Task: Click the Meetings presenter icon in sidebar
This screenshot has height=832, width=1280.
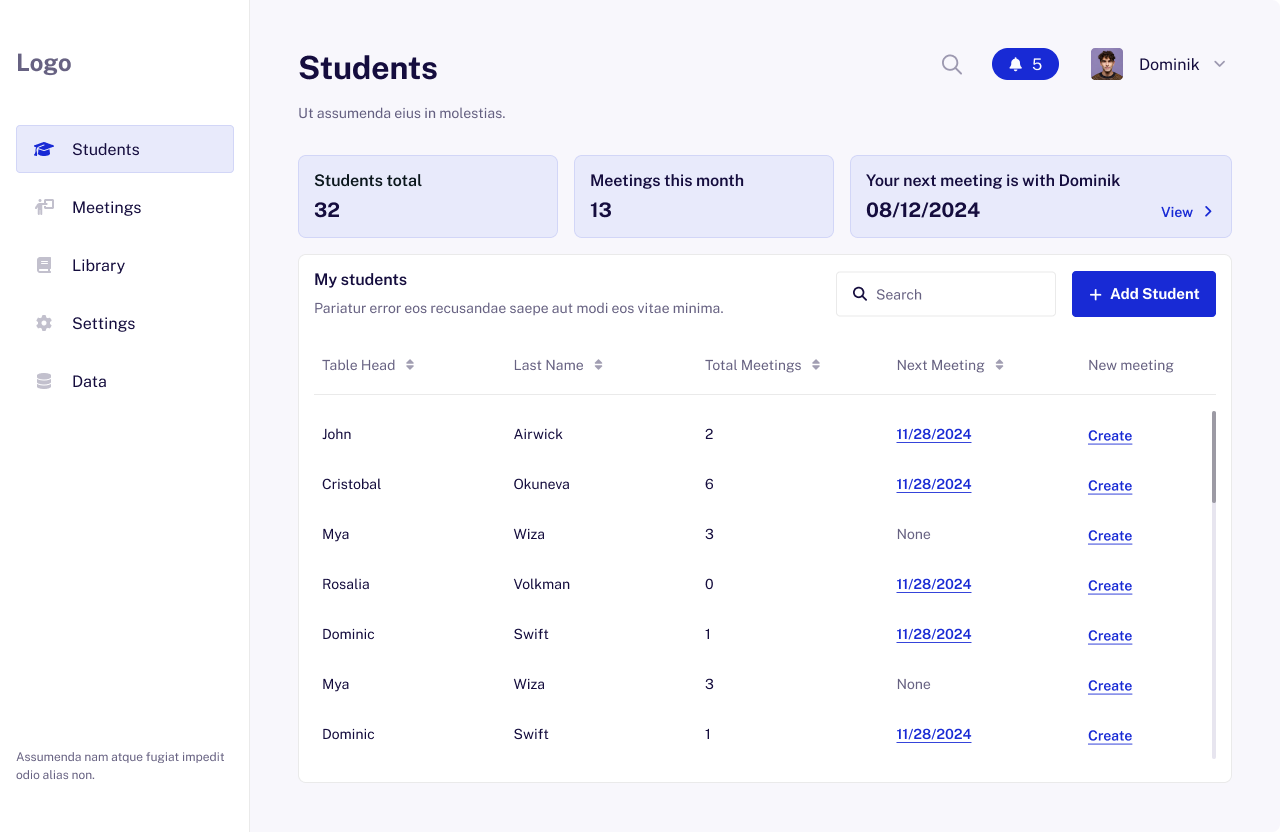Action: click(x=44, y=207)
